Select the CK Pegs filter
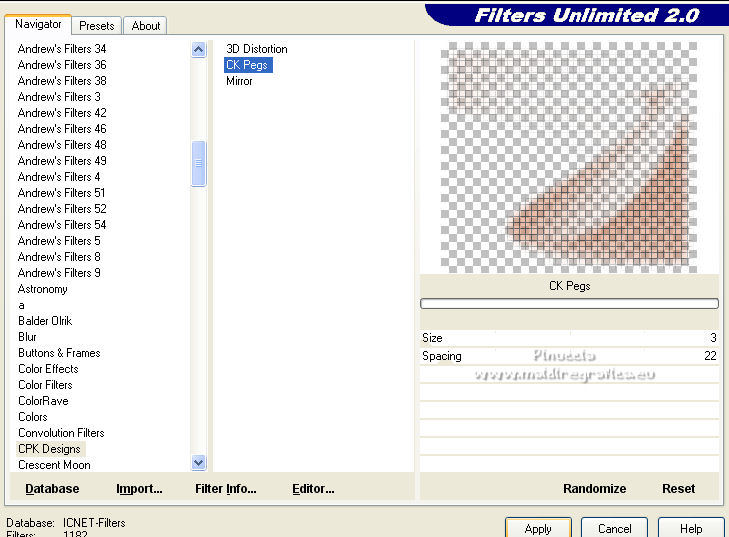729x537 pixels. (x=248, y=65)
